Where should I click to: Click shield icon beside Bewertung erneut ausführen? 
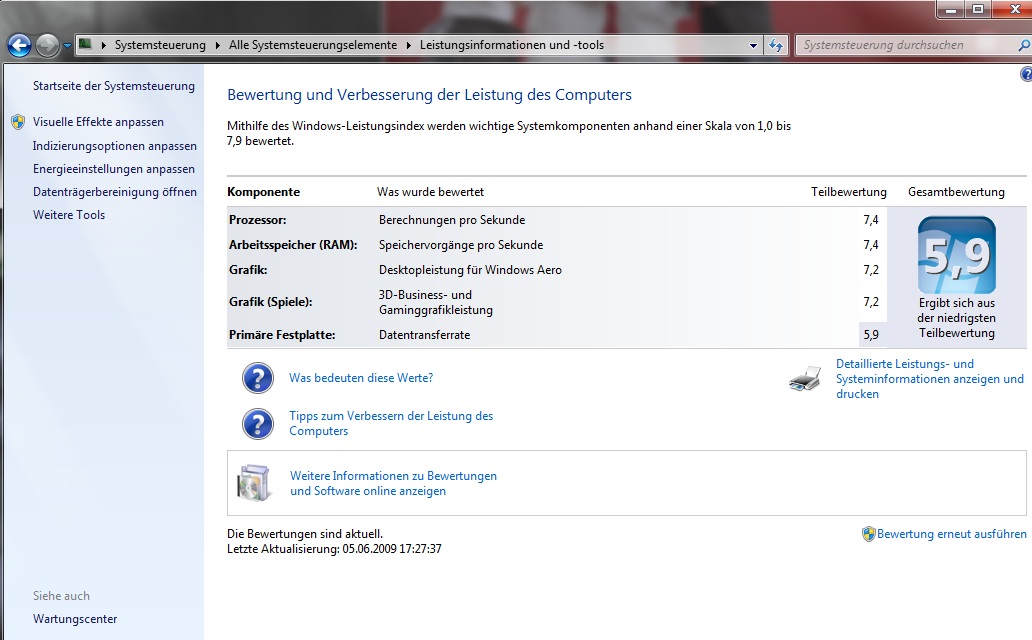tap(869, 534)
